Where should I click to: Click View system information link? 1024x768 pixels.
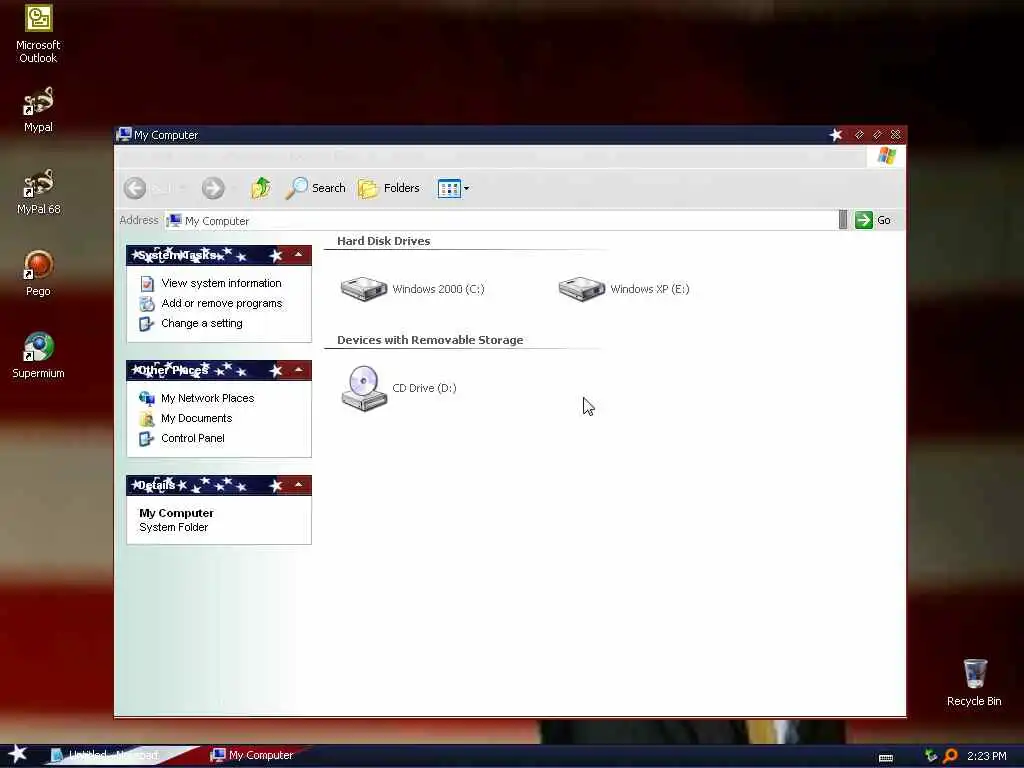point(221,283)
